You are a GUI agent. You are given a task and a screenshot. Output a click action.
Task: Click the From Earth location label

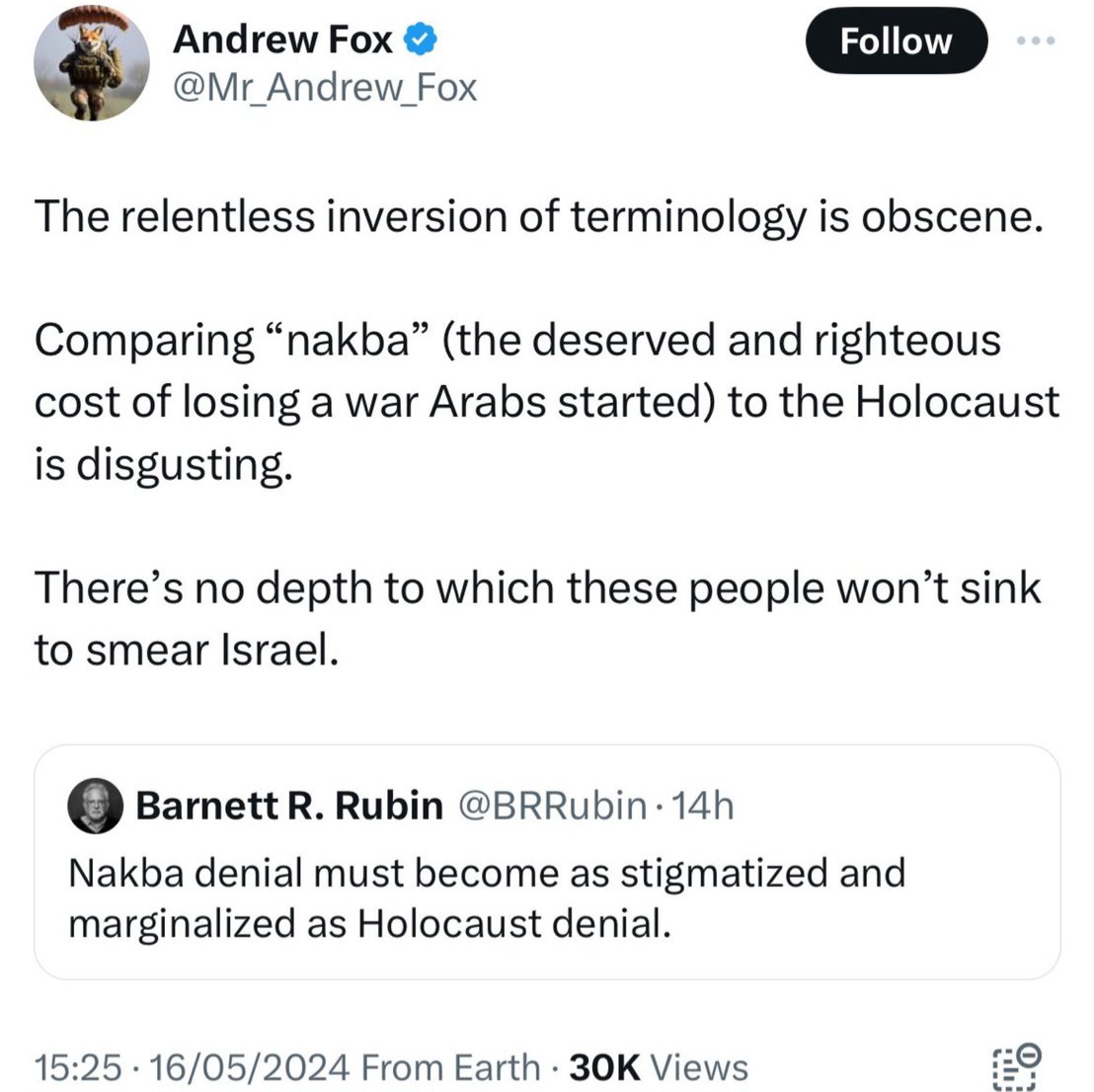coord(450,1067)
